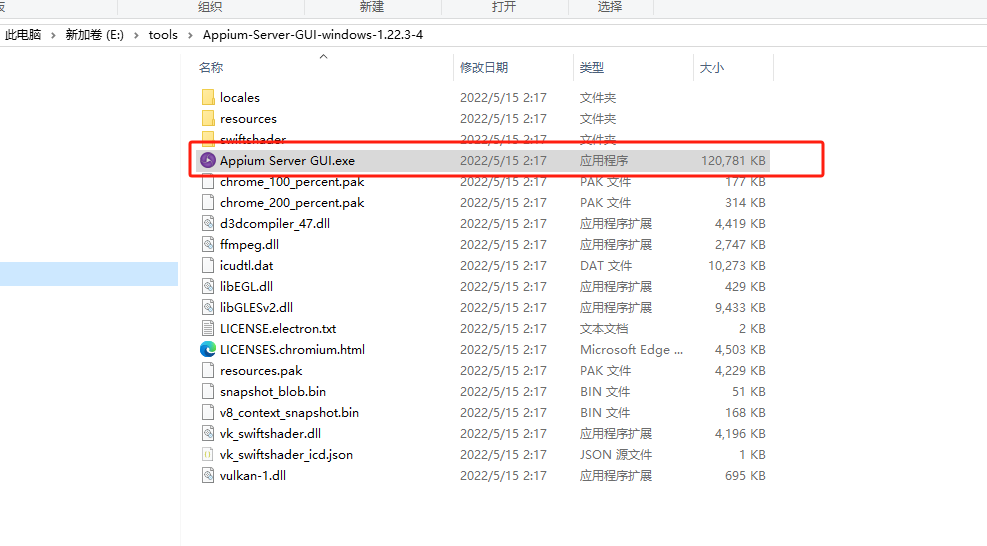Screen dimensions: 987x546
Task: Select the file name Appium Server GUI.exe
Action: pos(287,161)
